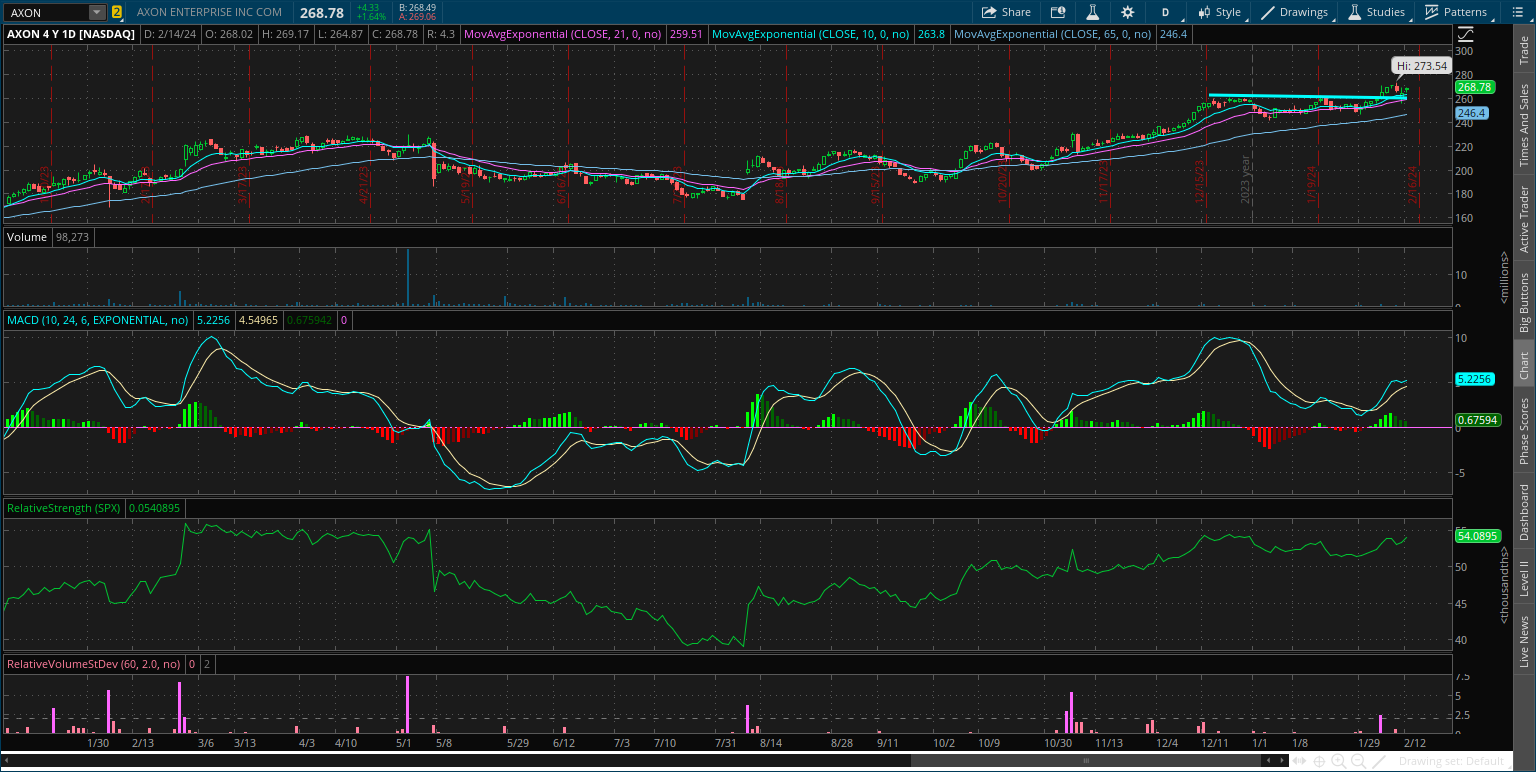1536x772 pixels.
Task: Open the news calendar alert icon
Action: pos(1058,12)
